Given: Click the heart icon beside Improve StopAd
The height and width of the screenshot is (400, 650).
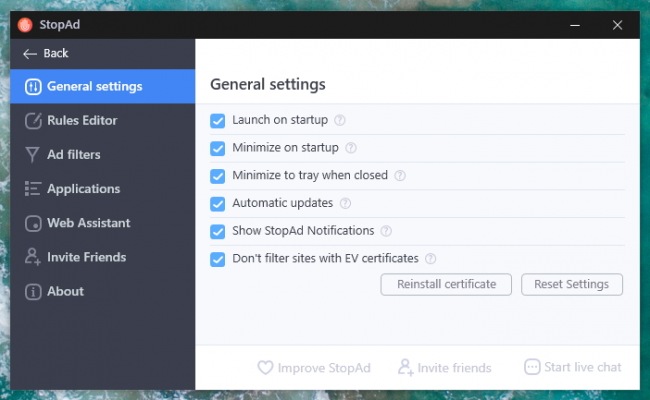Looking at the screenshot, I should point(265,367).
